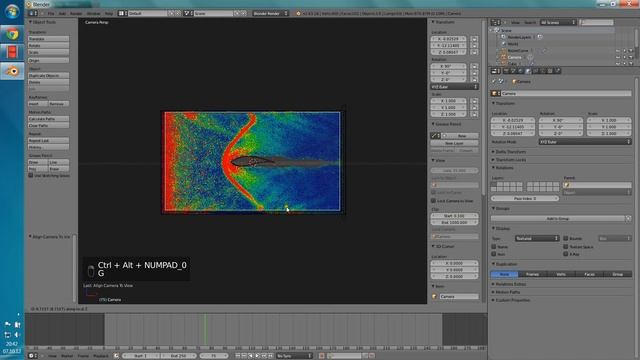The height and width of the screenshot is (360, 640).
Task: Open the Render menu
Action: 76,13
